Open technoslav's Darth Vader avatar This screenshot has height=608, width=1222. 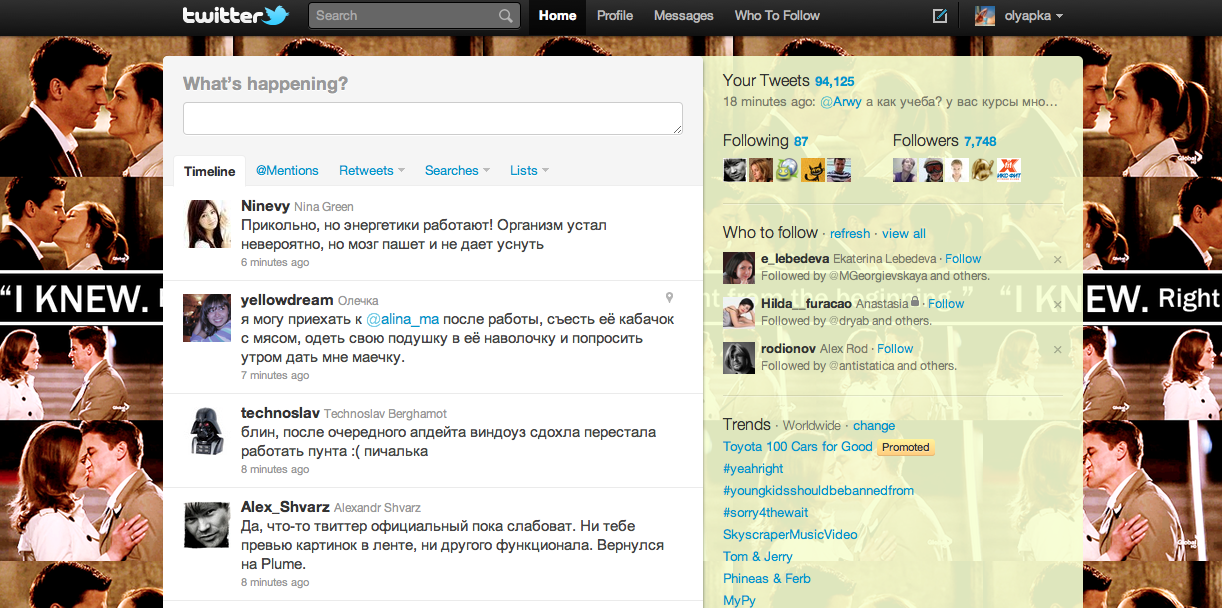pyautogui.click(x=207, y=431)
